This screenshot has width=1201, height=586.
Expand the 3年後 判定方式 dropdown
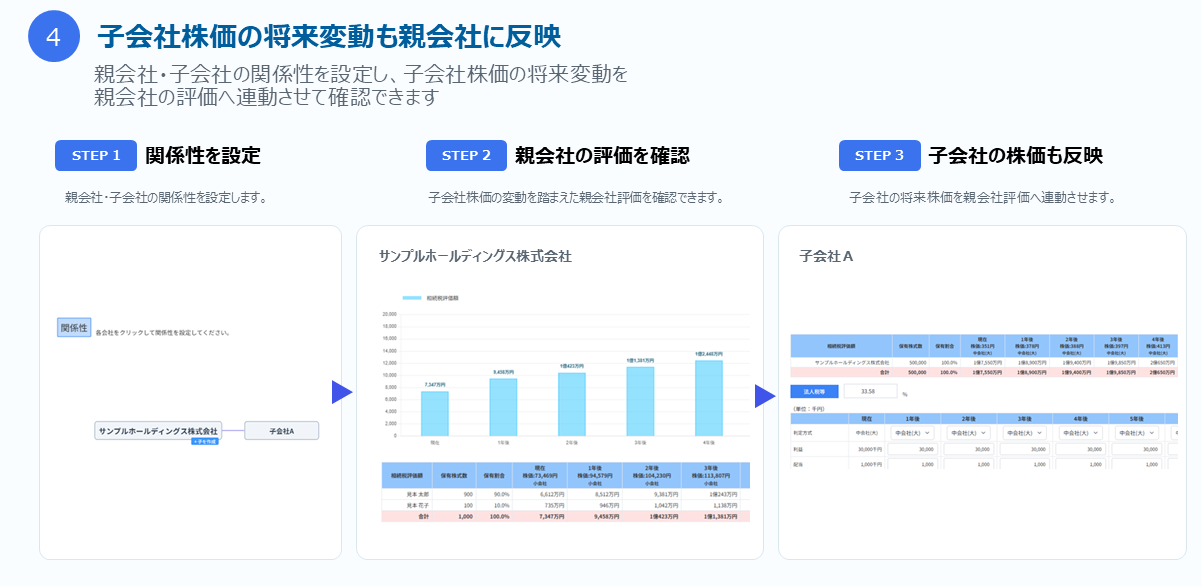pos(1024,433)
